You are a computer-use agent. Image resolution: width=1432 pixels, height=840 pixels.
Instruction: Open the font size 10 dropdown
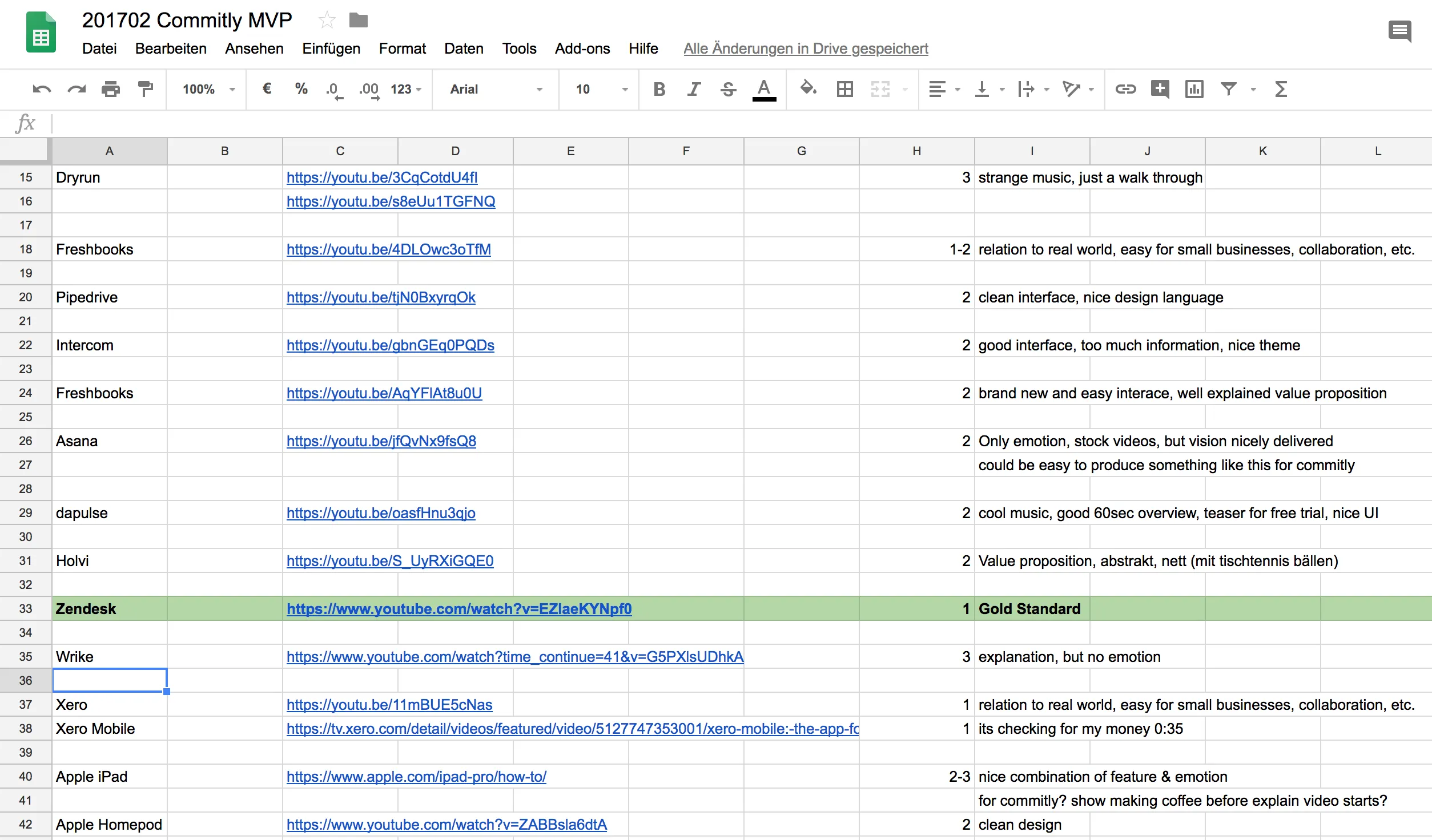tap(601, 89)
